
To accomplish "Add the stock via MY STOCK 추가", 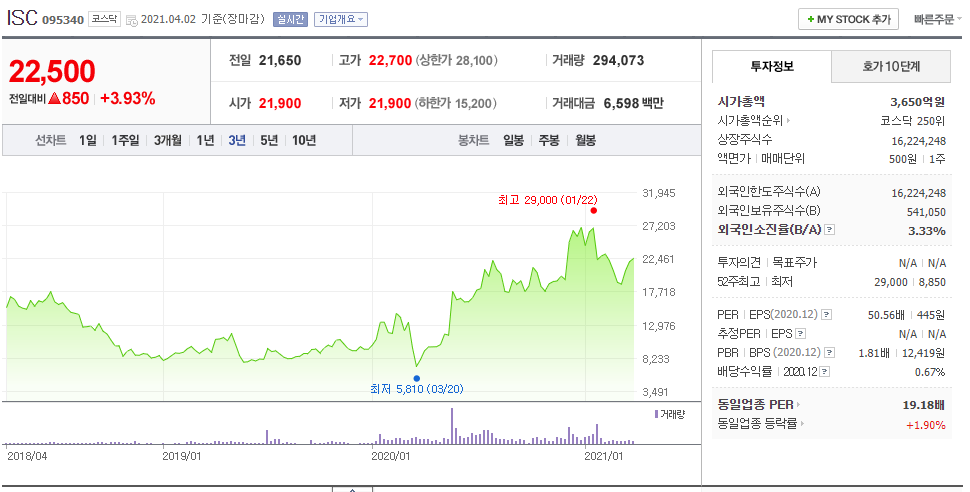I will (x=848, y=19).
